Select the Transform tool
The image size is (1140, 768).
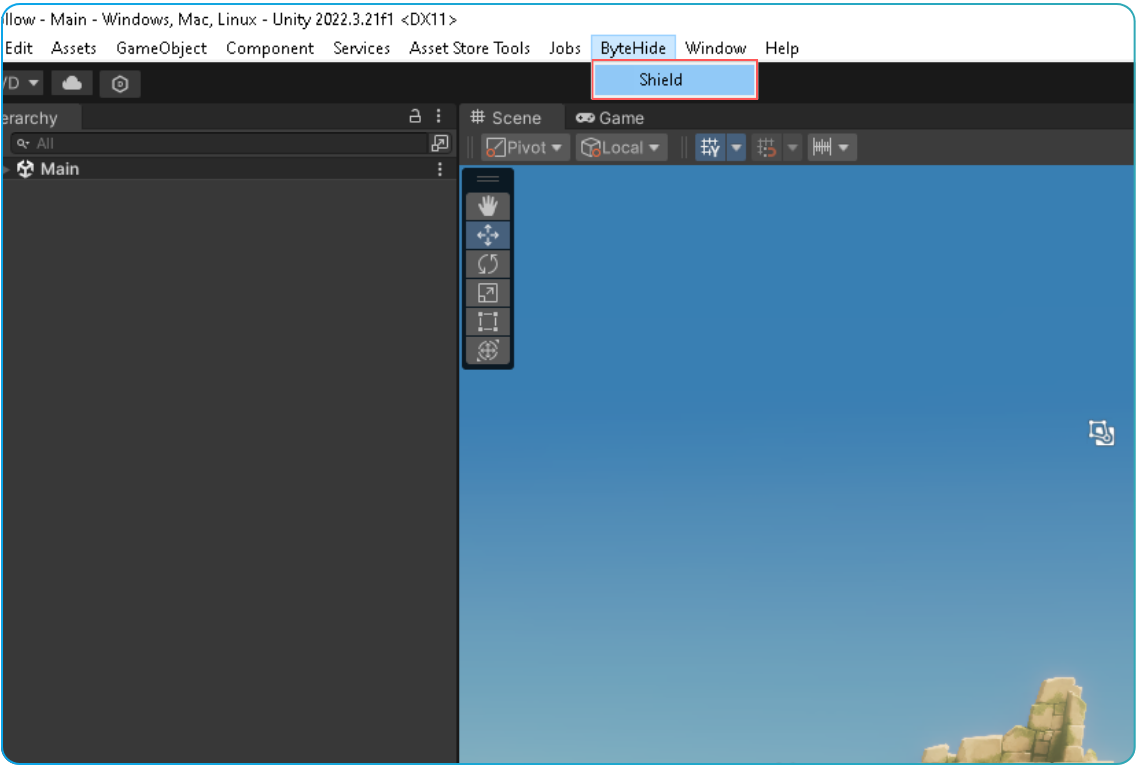[488, 351]
